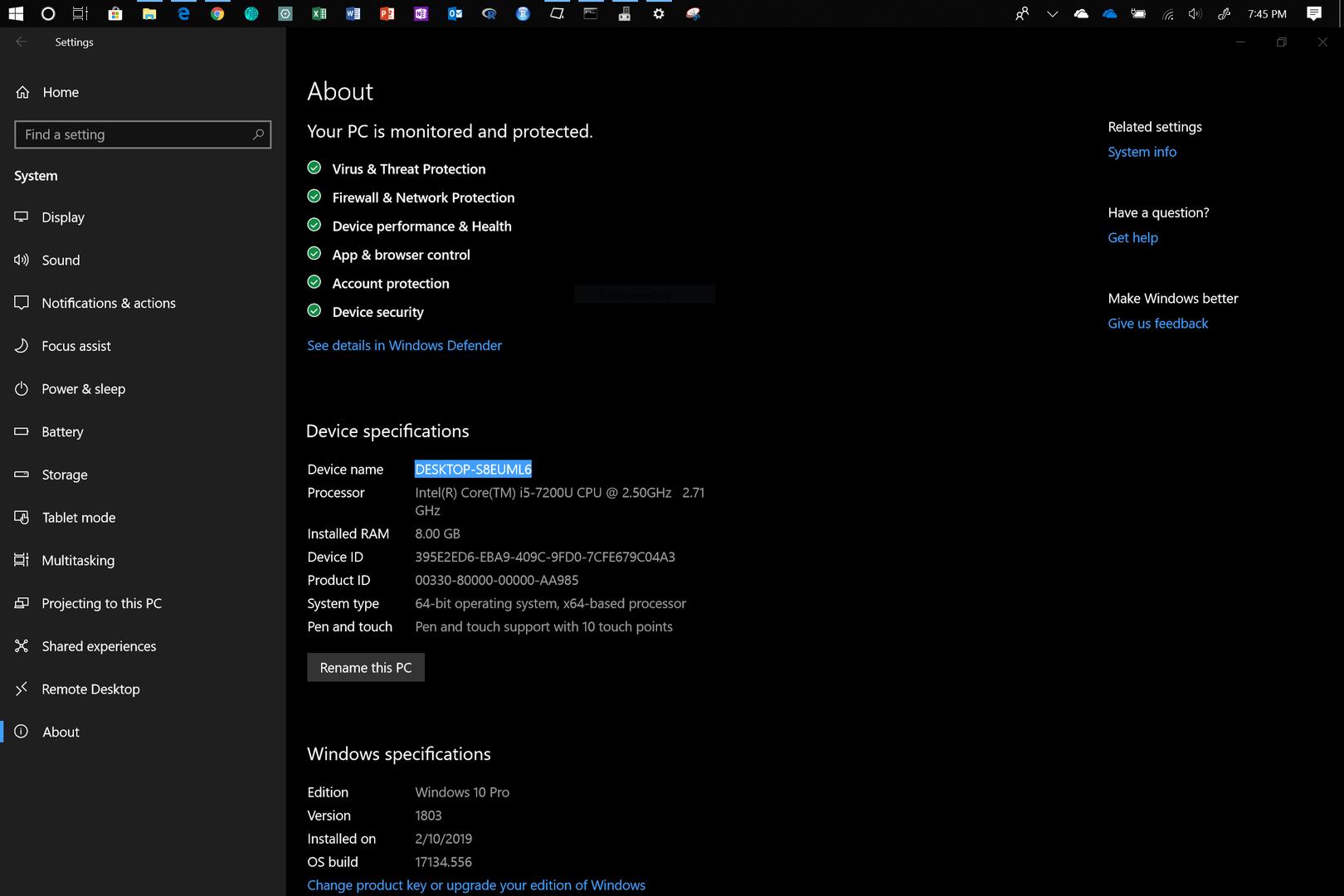Open command prompt icon in taskbar
Screen dimensions: 1344x896
point(591,13)
